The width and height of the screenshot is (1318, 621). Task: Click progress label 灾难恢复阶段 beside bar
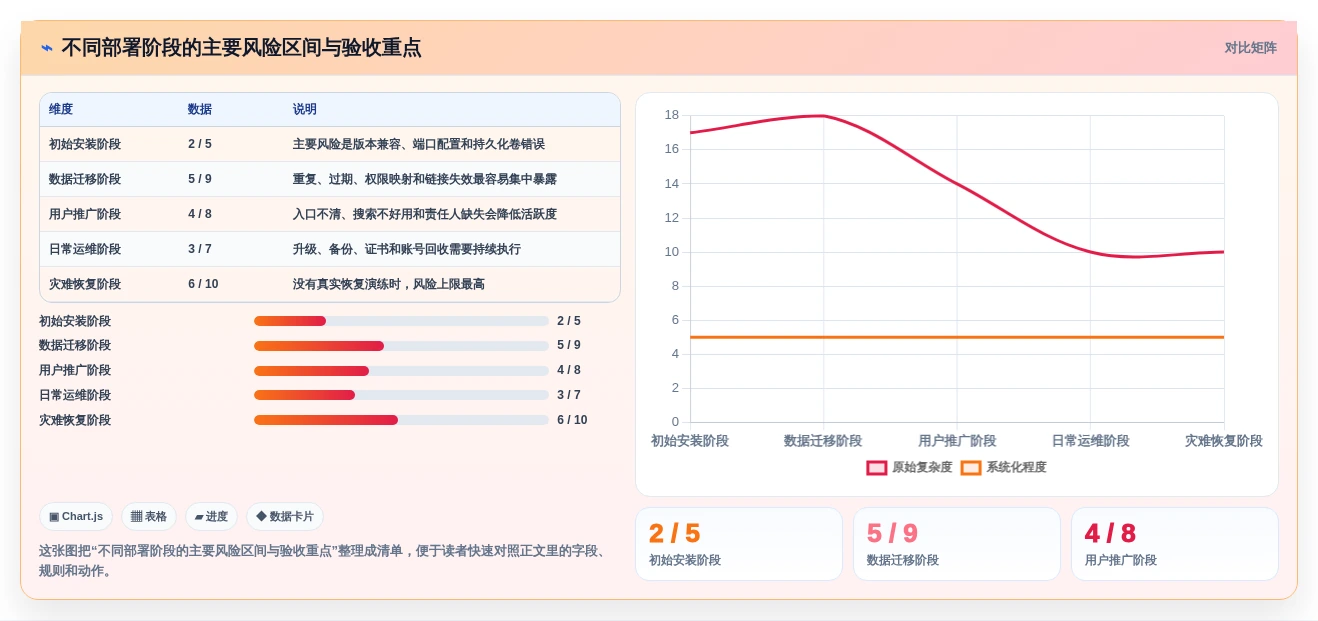[x=75, y=420]
